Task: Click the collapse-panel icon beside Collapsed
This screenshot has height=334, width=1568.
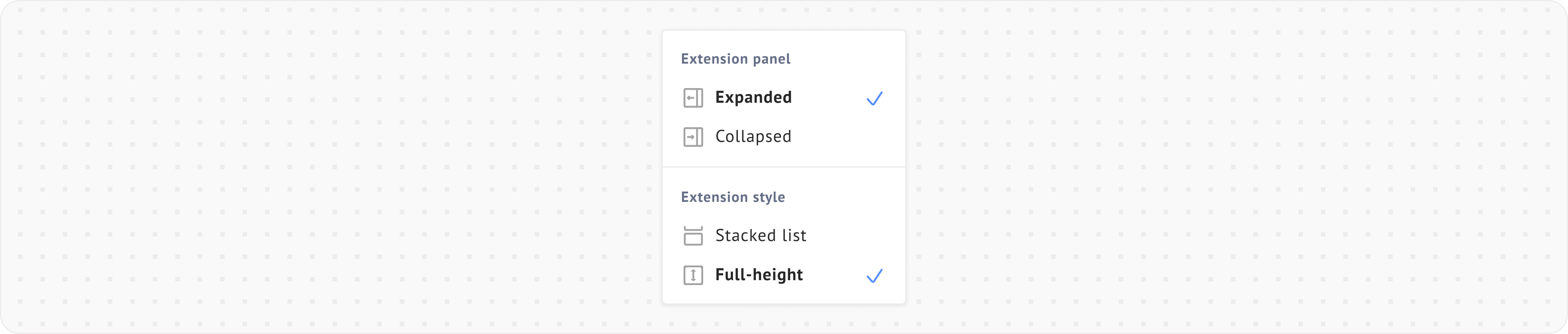Action: pos(693,137)
